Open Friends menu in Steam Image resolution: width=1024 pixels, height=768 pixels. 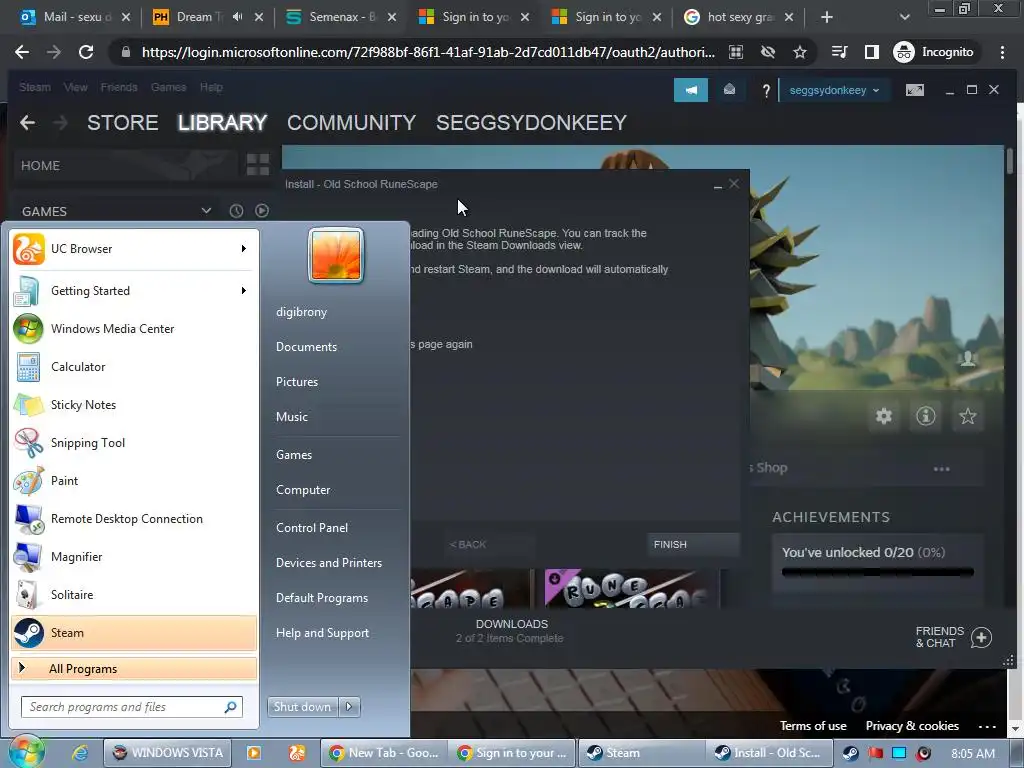point(119,87)
